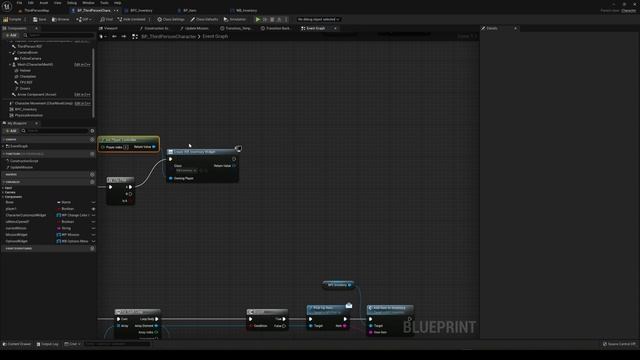The width and height of the screenshot is (640, 360).
Task: Add a new event dispatcher plus icon
Action: pyautogui.click(x=92, y=248)
